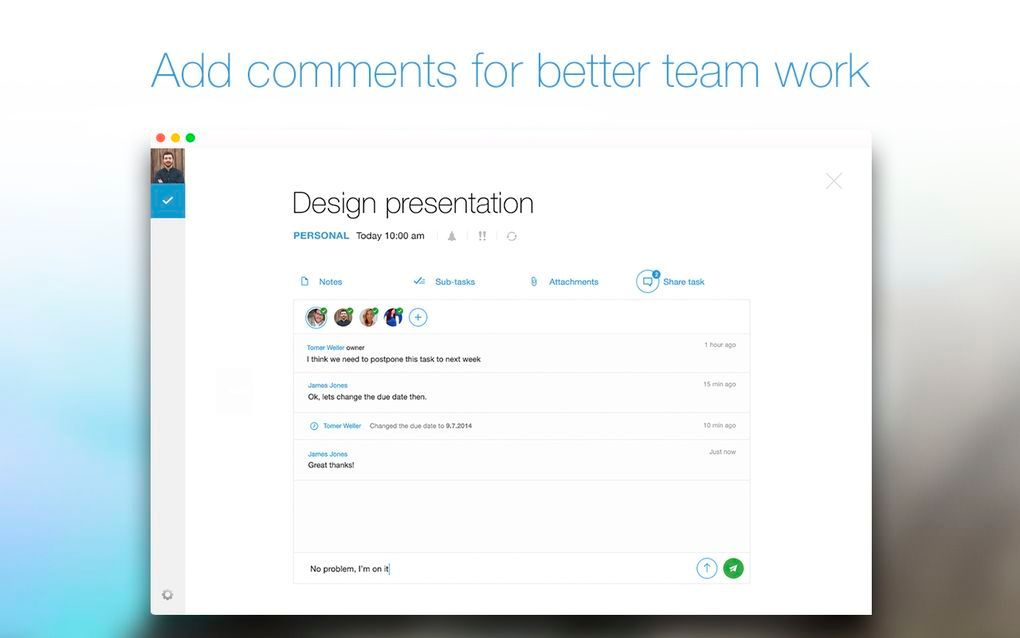Close the task detail with the X
1020x638 pixels.
pos(833,181)
